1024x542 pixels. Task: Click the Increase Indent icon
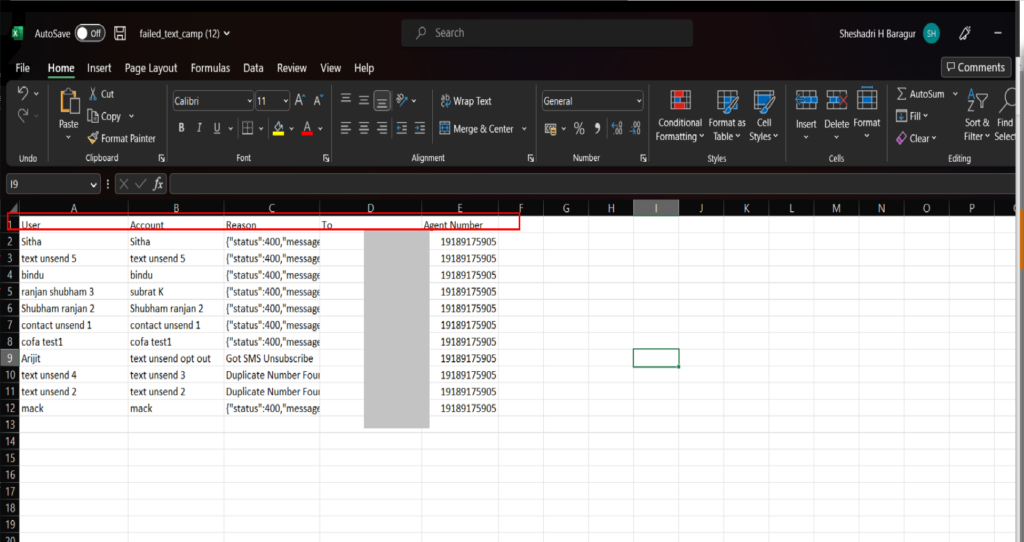click(420, 129)
